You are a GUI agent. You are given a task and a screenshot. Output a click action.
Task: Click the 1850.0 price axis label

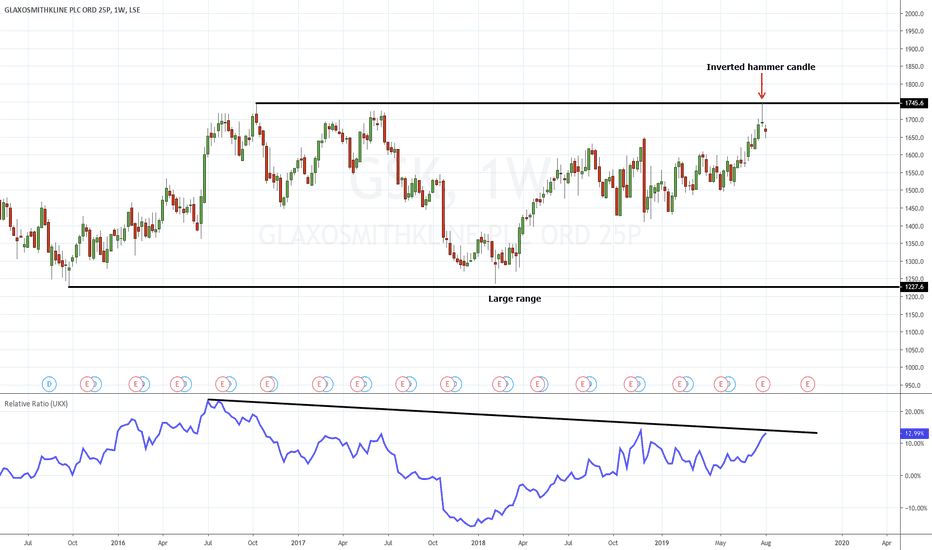coord(914,67)
